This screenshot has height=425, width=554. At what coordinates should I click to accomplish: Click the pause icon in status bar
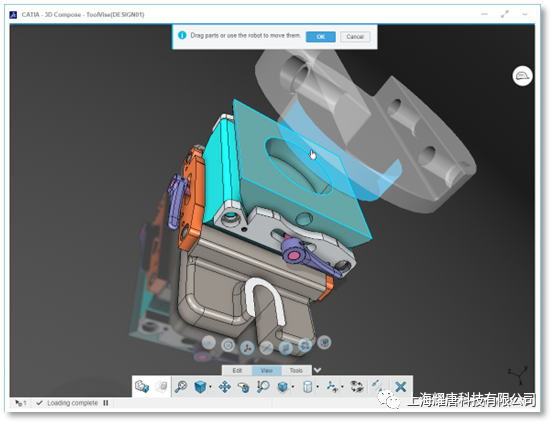coord(106,403)
